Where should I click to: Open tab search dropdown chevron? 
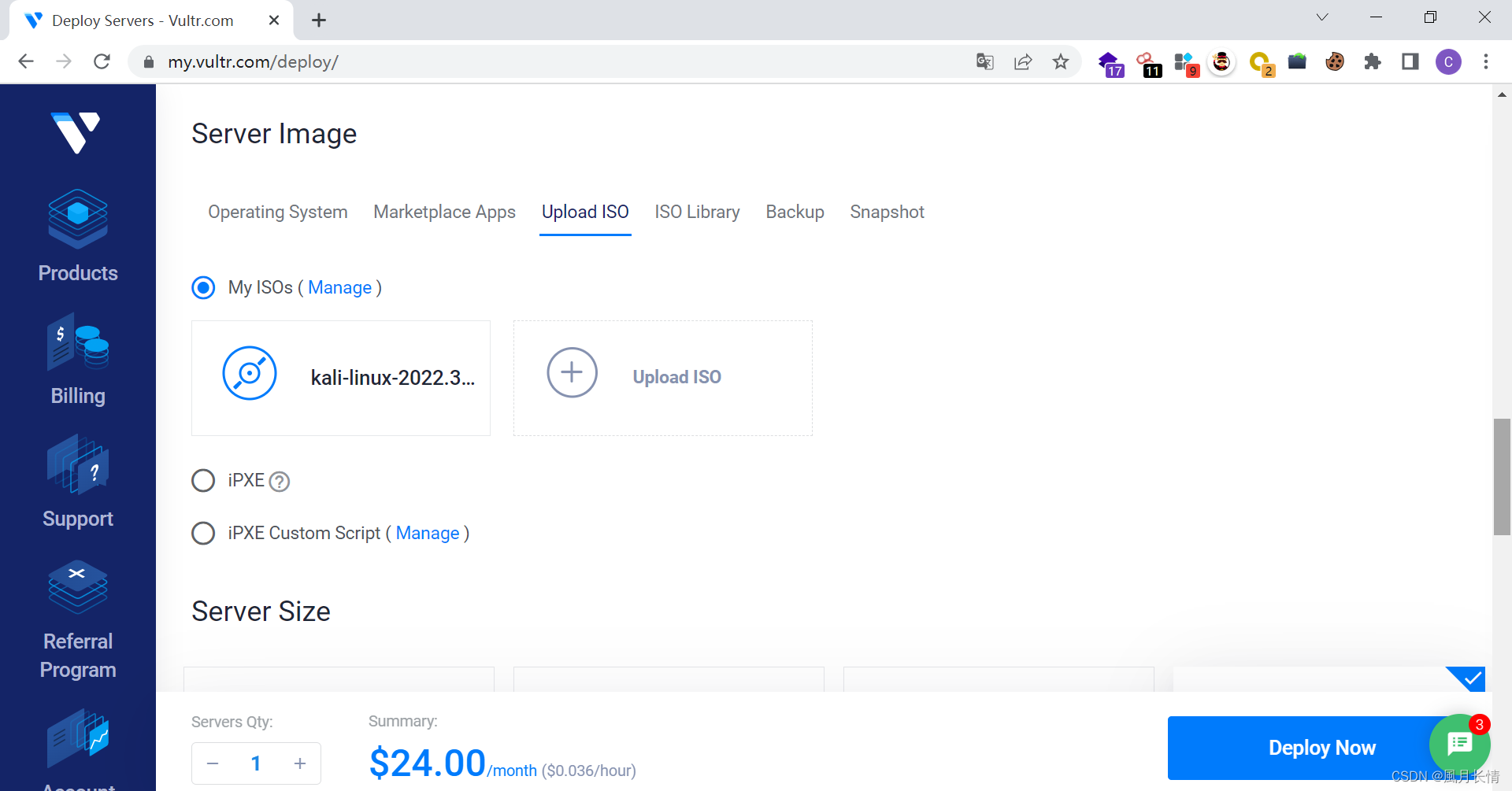(1322, 17)
